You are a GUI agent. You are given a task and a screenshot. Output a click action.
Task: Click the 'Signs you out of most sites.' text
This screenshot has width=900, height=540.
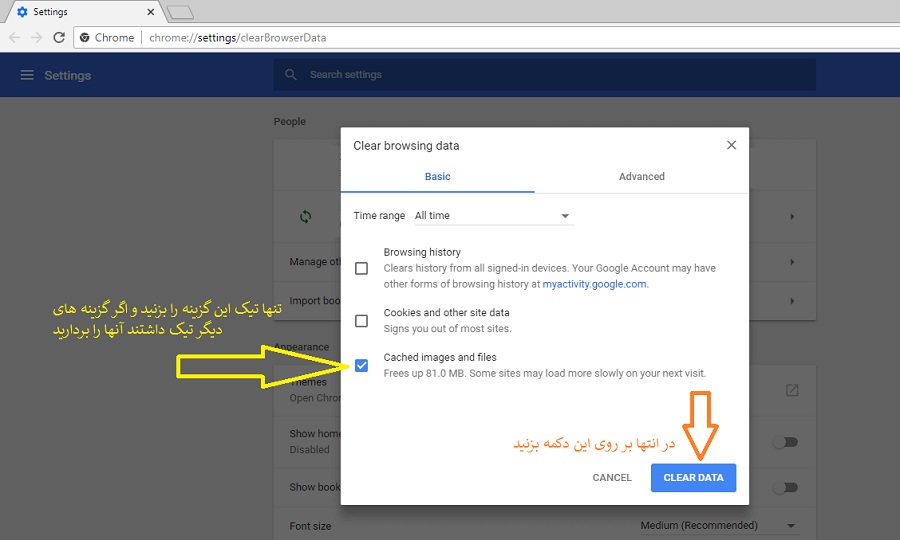coord(447,329)
